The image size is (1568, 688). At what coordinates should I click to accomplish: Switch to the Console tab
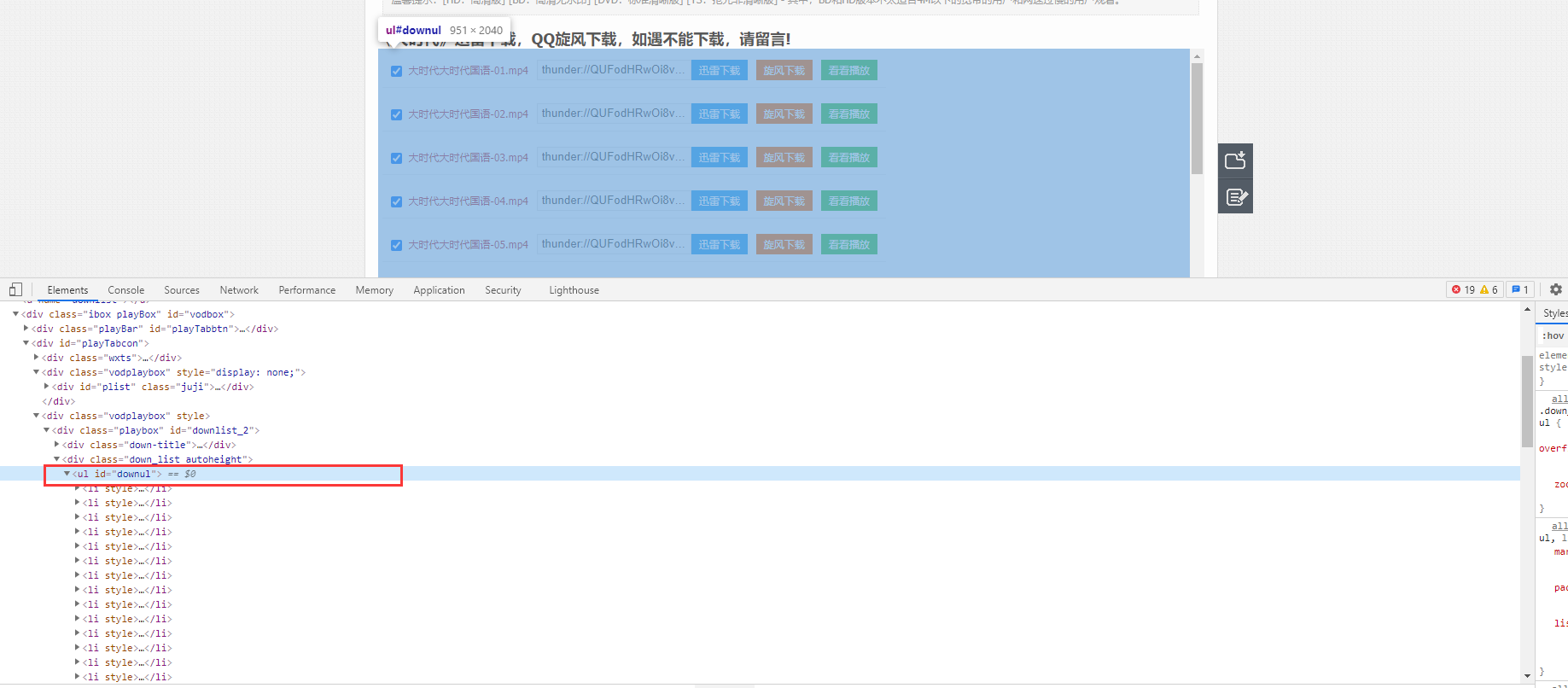coord(126,290)
